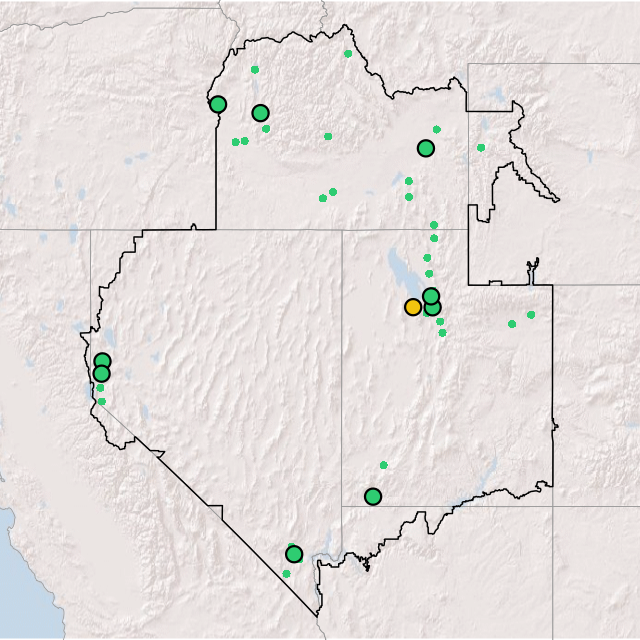Select the large green marker below the small southern dot
The height and width of the screenshot is (640, 640).
point(373,497)
